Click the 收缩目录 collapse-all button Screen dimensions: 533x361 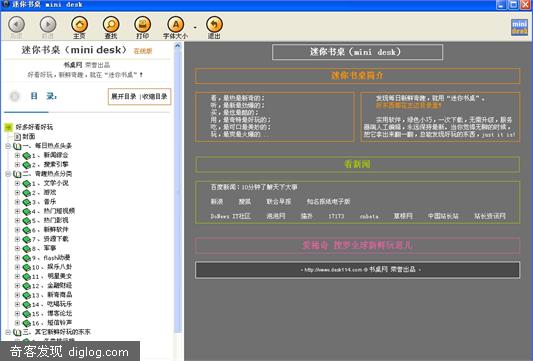(155, 97)
